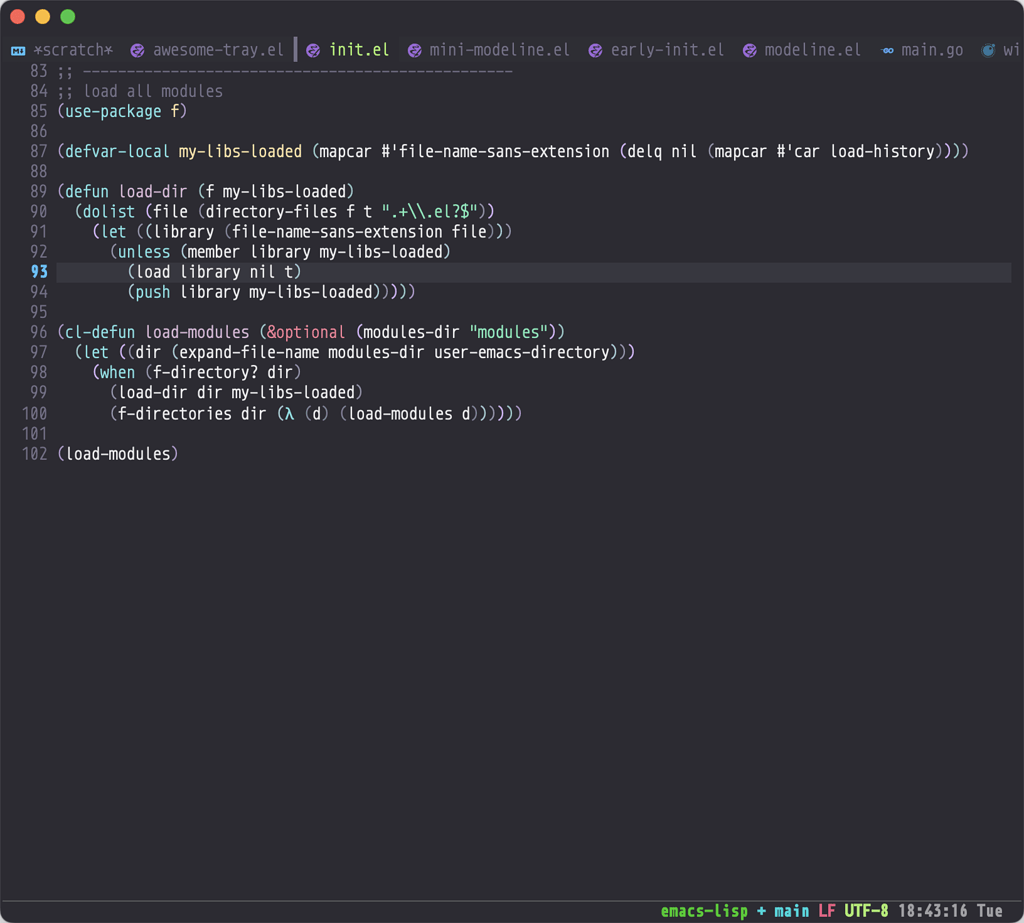Click the file icon on early-init.el tab

595,49
